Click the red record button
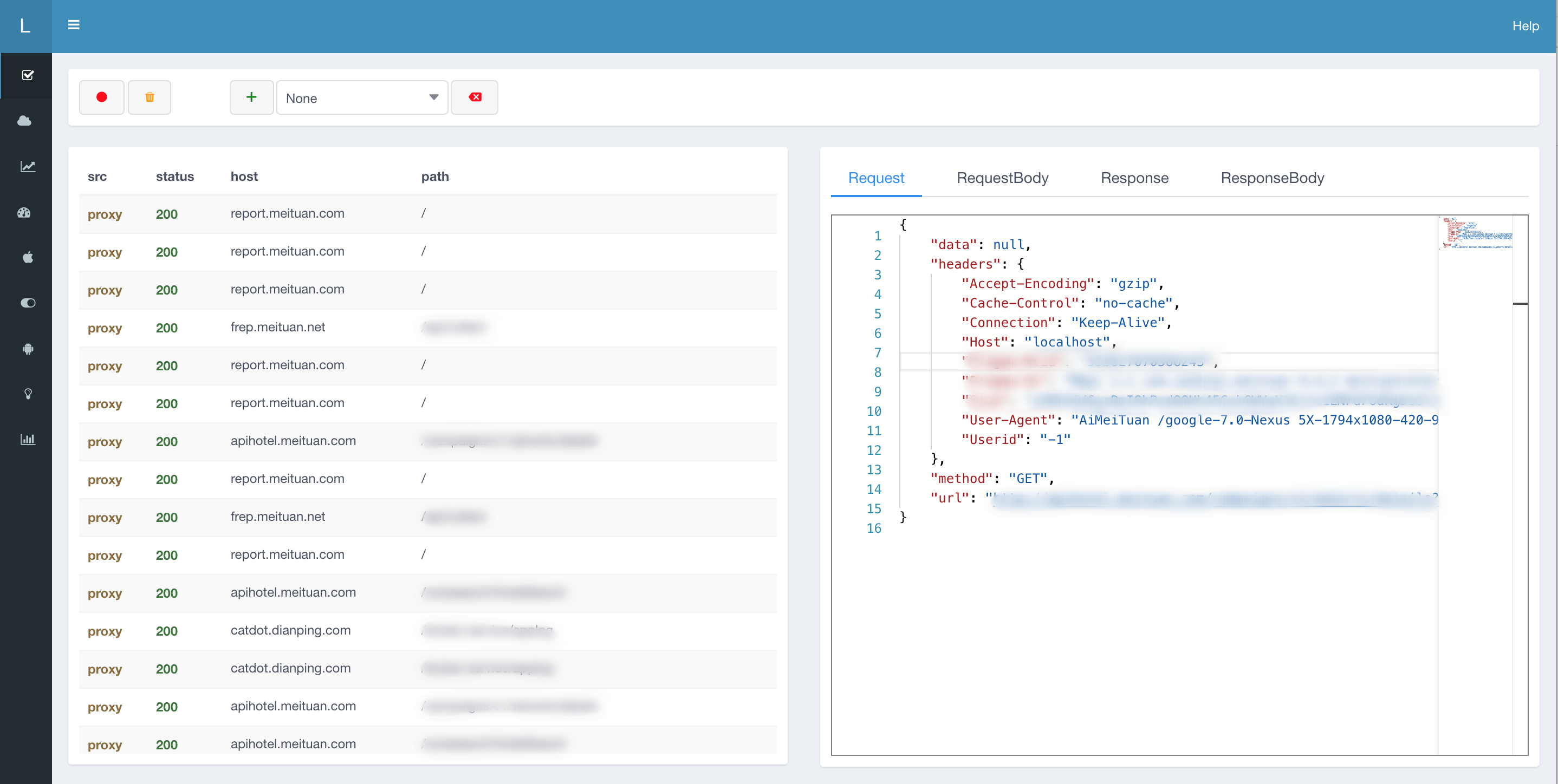The height and width of the screenshot is (784, 1558). click(x=102, y=97)
